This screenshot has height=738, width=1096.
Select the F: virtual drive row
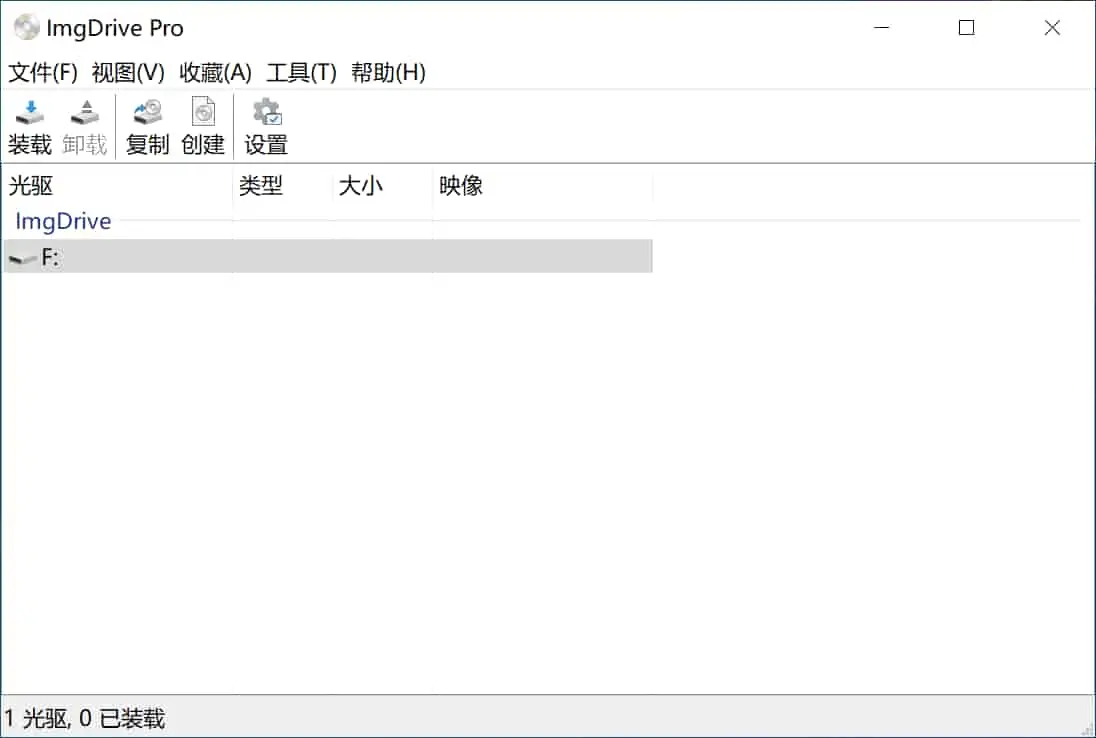(x=328, y=256)
